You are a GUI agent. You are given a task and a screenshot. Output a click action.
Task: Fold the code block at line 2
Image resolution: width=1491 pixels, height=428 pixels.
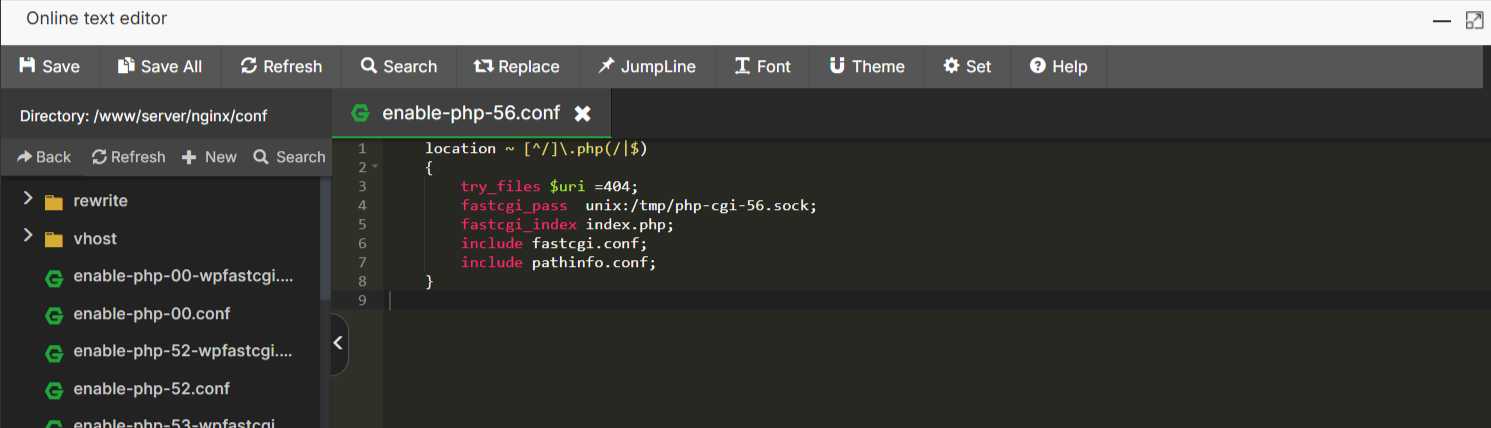(x=375, y=167)
